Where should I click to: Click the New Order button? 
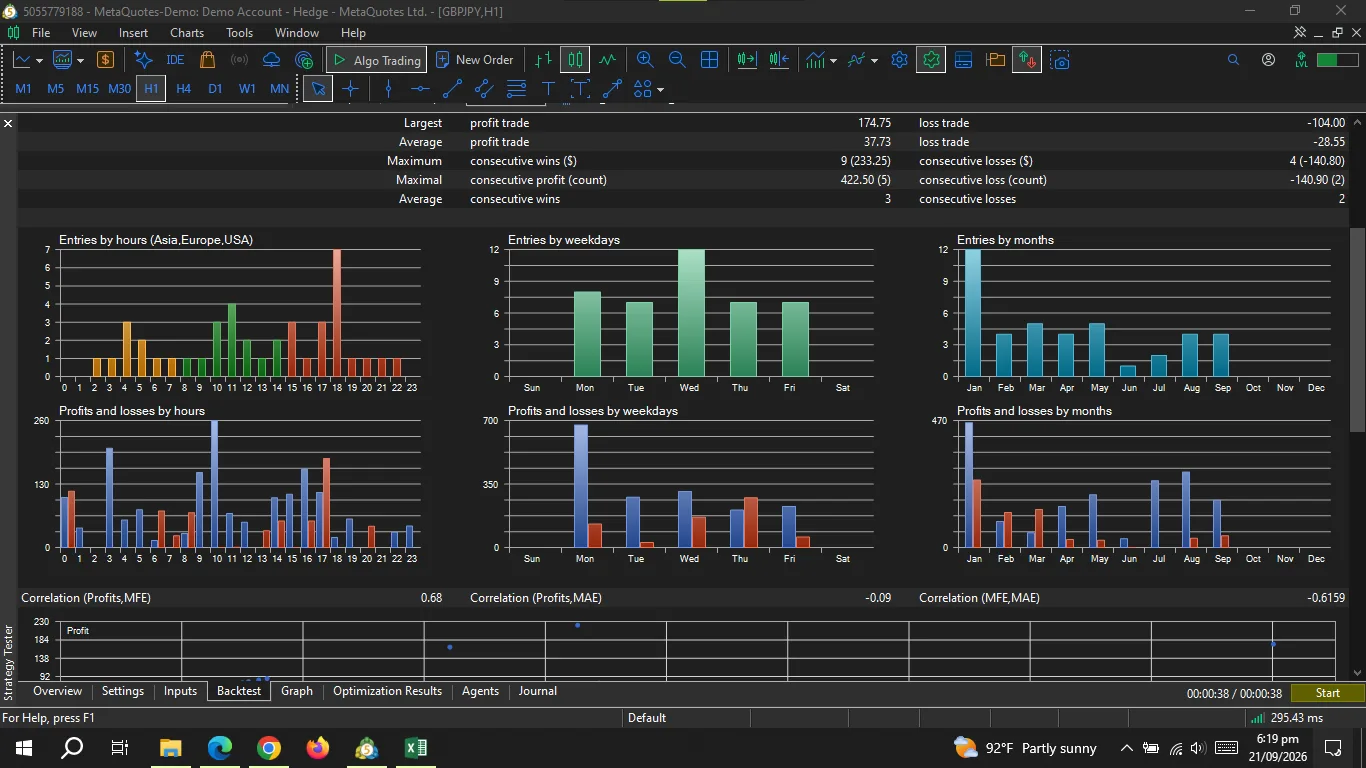click(474, 60)
